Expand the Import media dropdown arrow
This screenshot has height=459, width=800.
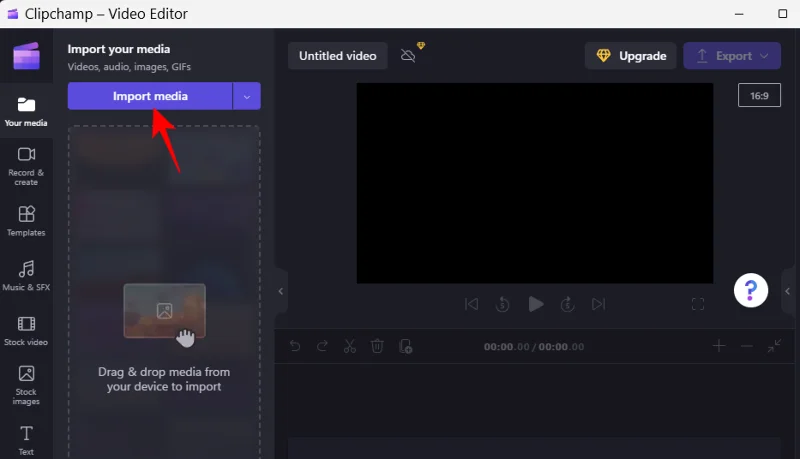point(247,96)
